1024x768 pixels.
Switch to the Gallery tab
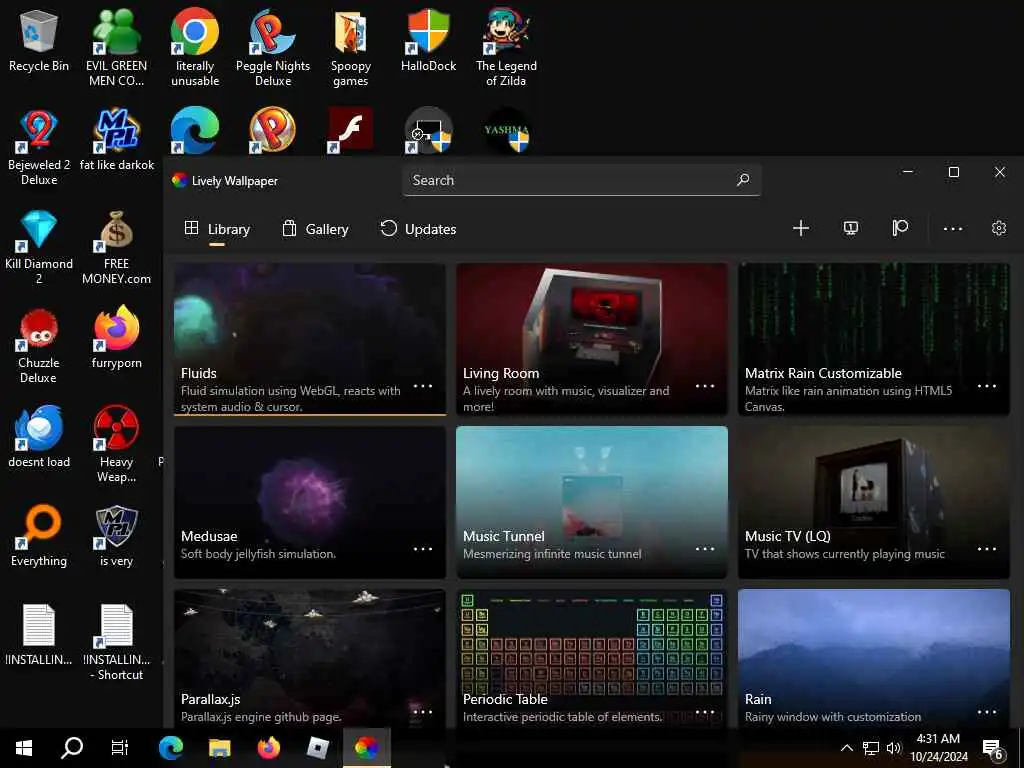point(315,229)
